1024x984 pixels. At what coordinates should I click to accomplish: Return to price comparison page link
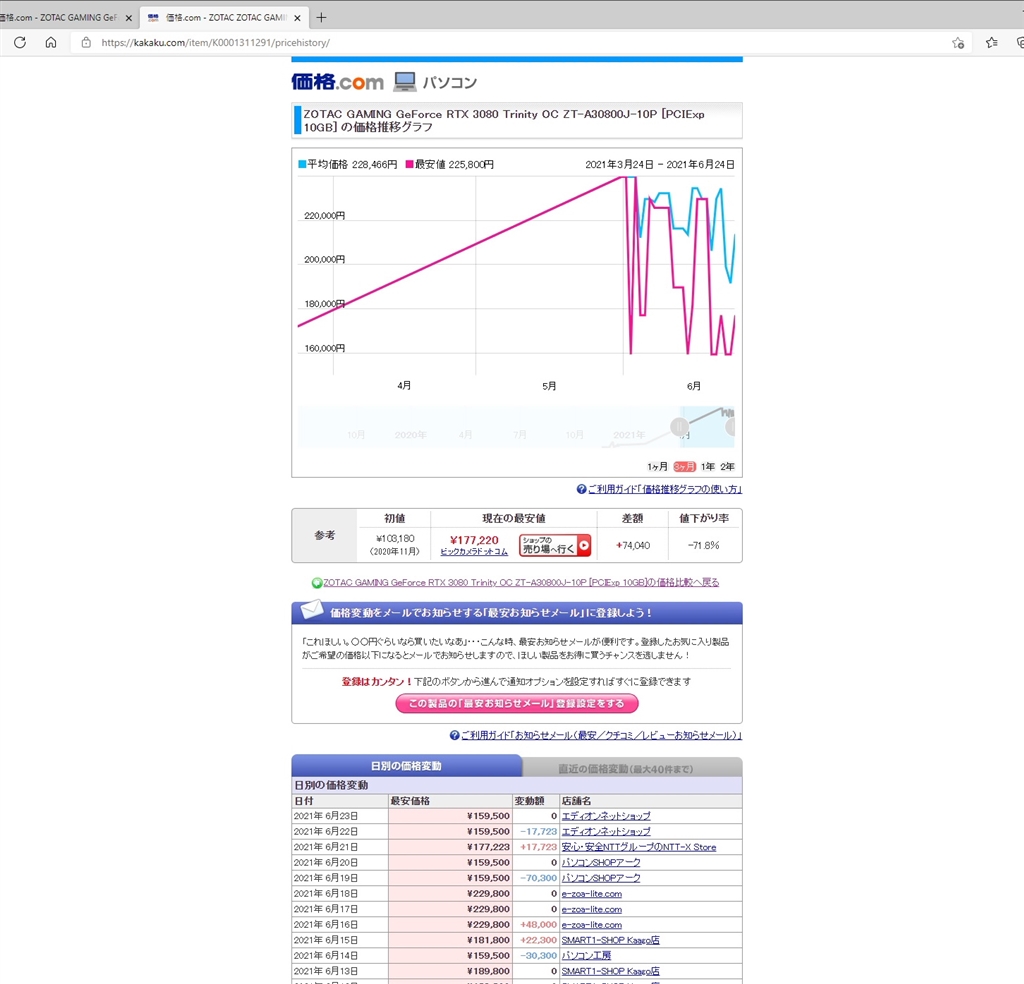(x=520, y=582)
